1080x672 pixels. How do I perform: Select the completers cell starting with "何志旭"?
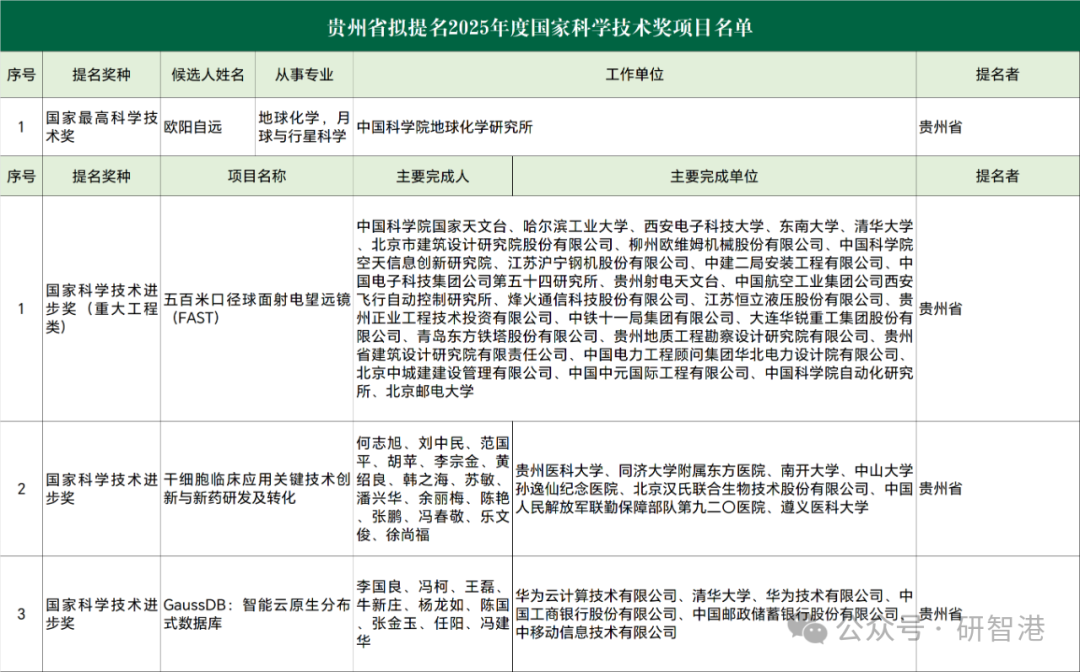(x=432, y=489)
